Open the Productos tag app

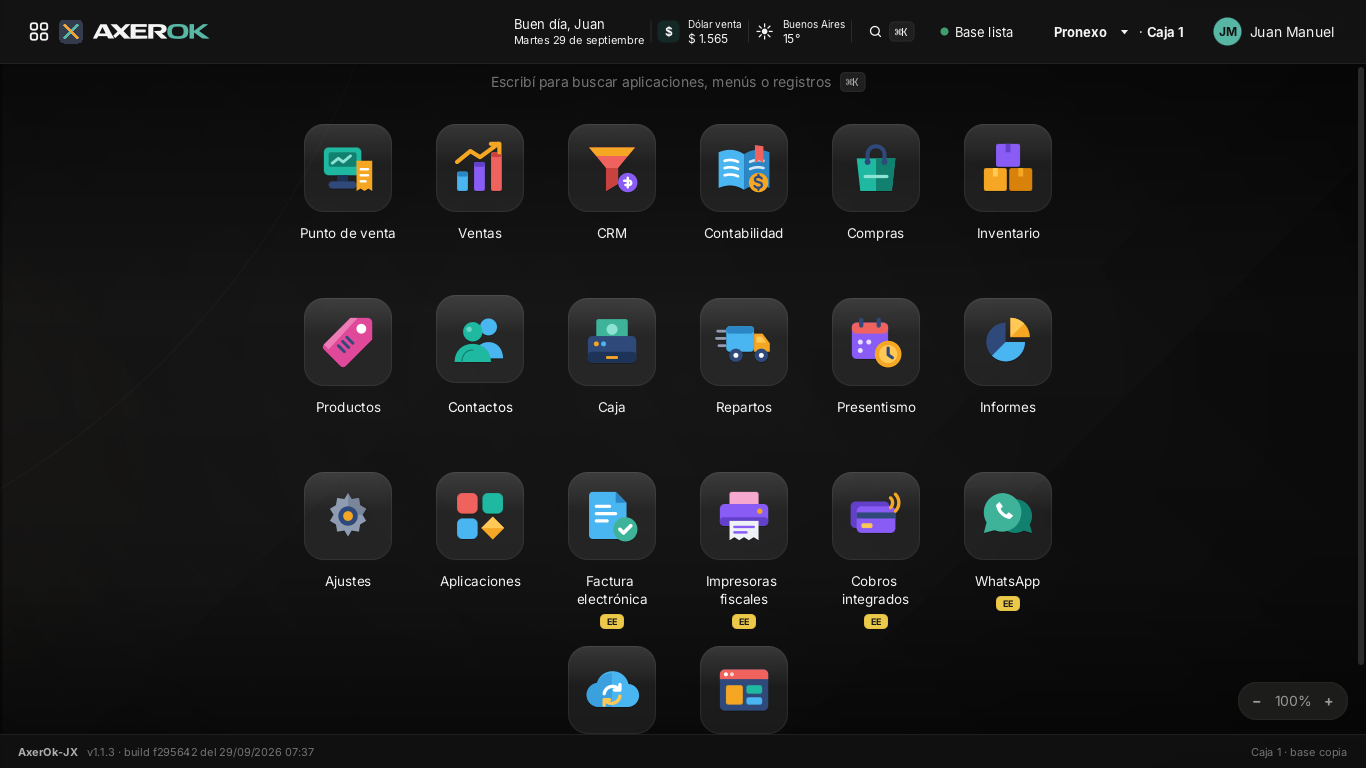348,342
